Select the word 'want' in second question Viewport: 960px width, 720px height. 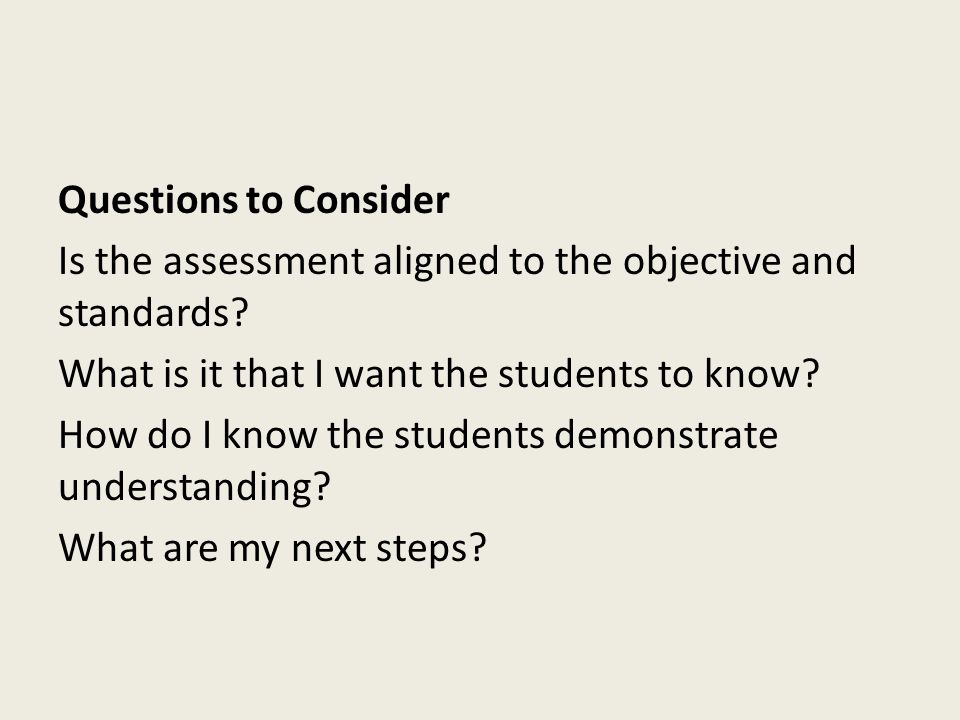tap(378, 375)
